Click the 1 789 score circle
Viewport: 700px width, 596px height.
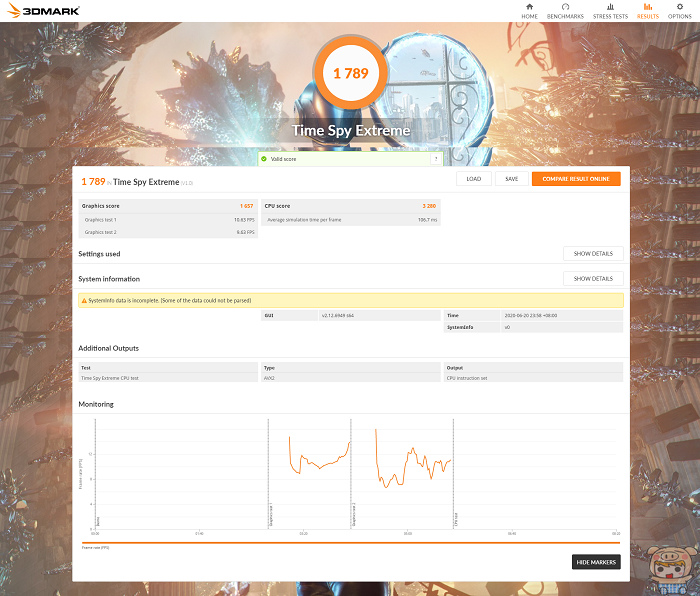coord(351,73)
